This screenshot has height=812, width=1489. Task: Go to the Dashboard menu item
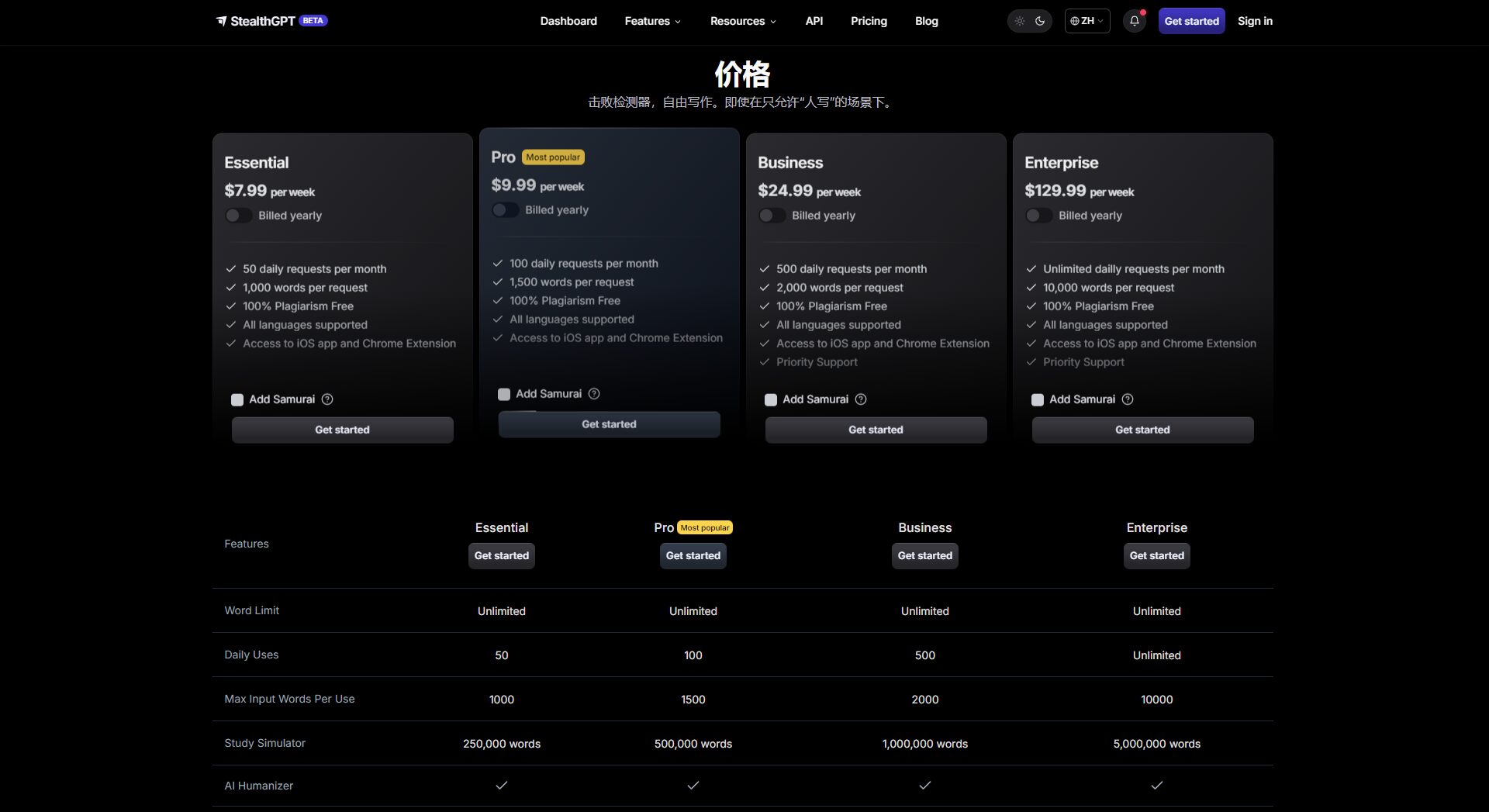(x=568, y=21)
